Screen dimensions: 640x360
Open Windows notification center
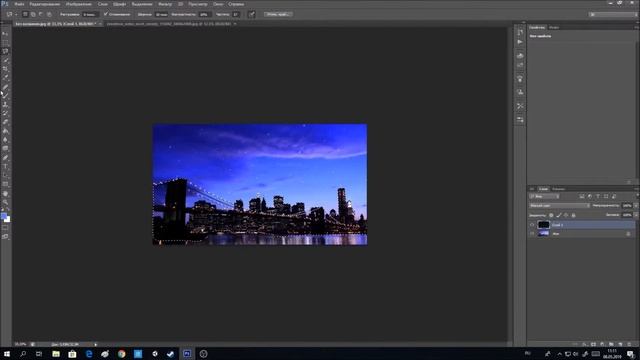click(x=631, y=354)
